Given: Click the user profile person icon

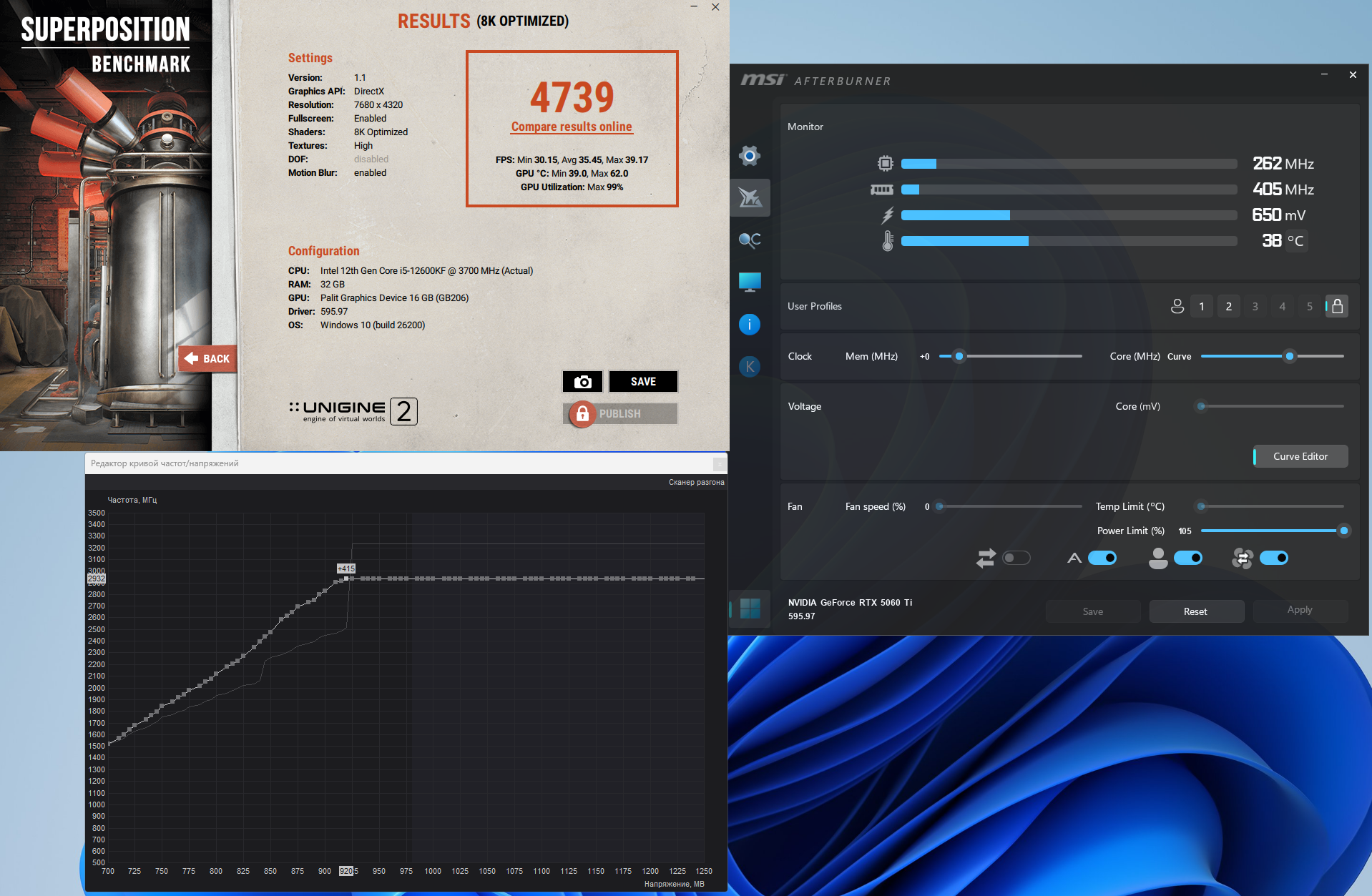Looking at the screenshot, I should 1177,306.
